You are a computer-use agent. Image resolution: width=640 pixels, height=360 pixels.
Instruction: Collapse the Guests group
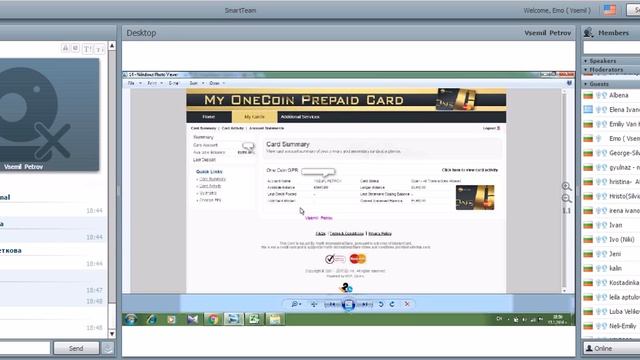(586, 84)
